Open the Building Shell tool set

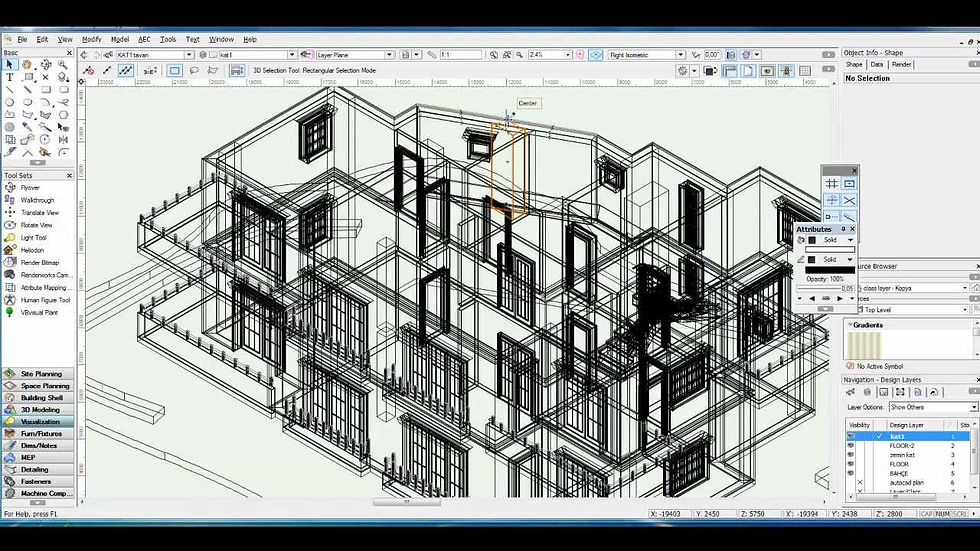tap(38, 397)
